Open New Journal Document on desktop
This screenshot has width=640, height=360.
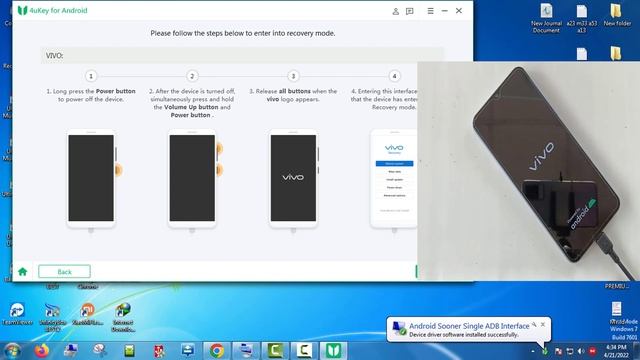click(546, 18)
